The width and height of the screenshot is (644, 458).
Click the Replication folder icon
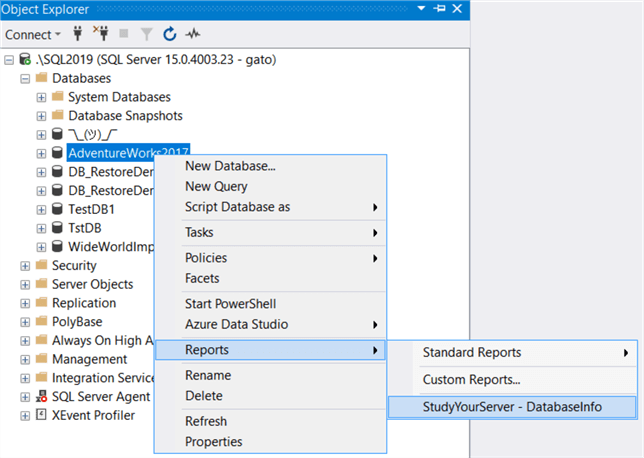coord(41,302)
